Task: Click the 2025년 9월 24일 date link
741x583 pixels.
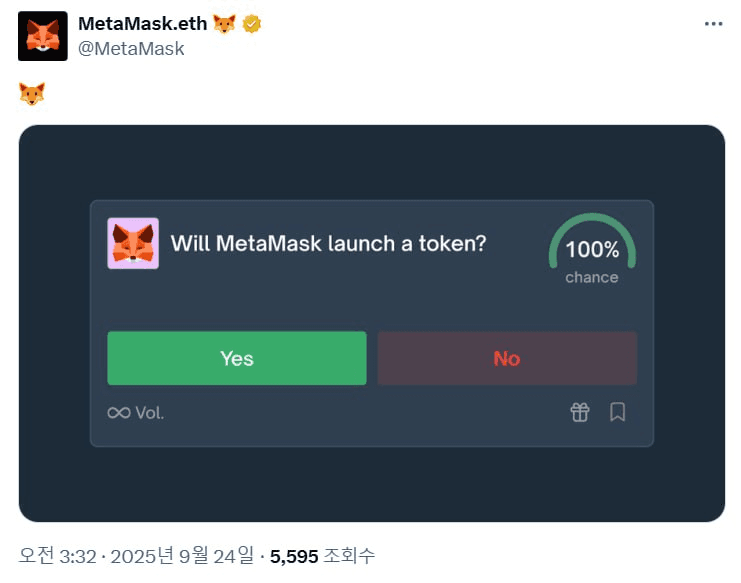Action: click(x=182, y=556)
